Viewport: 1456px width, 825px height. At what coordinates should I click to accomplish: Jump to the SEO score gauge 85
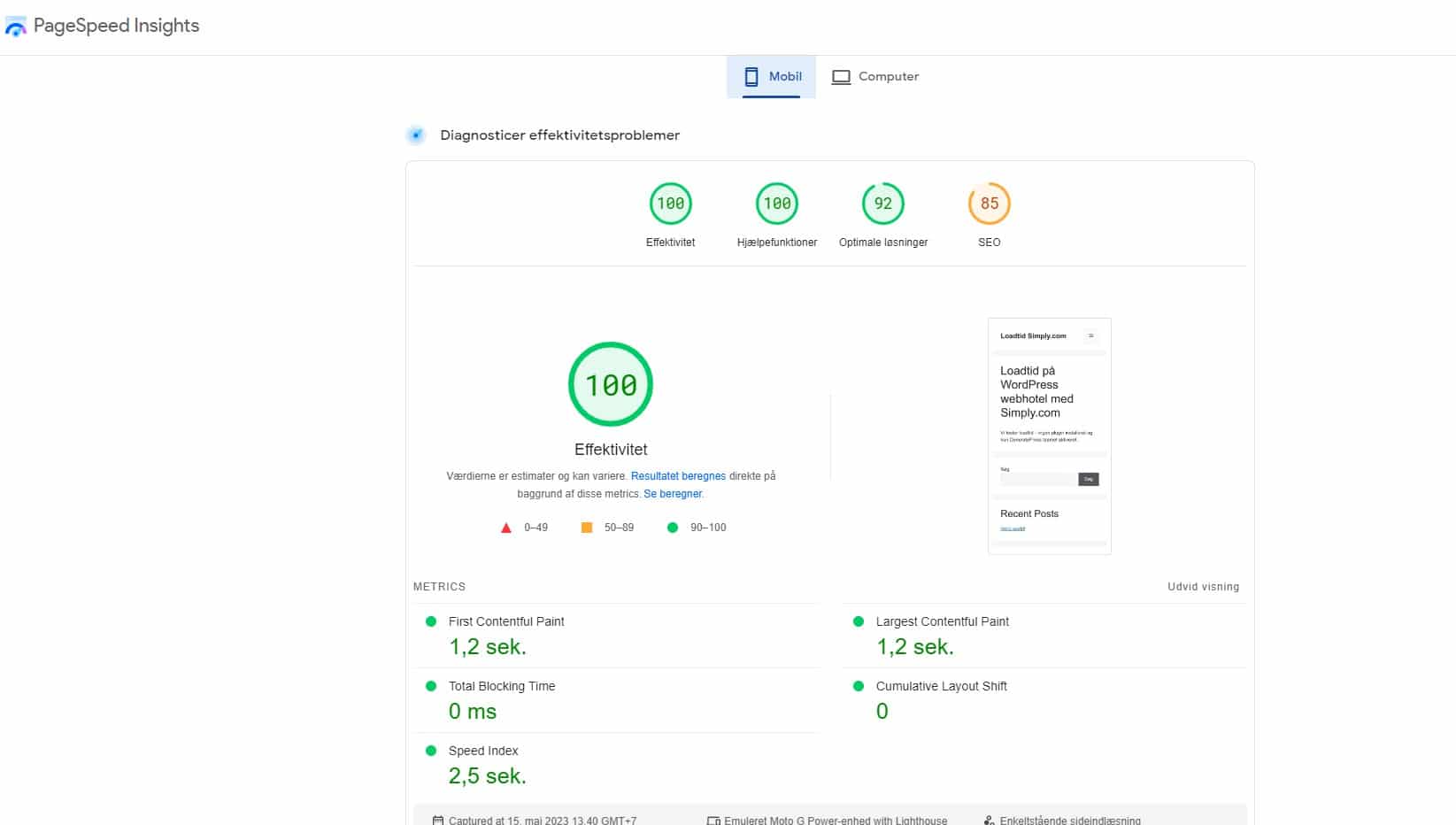coord(990,204)
